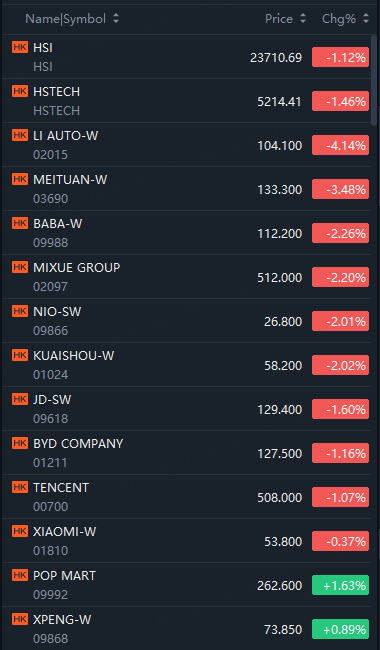Click the watchlist vertical scrollbar thumb
380x650 pixels.
[x=374, y=80]
